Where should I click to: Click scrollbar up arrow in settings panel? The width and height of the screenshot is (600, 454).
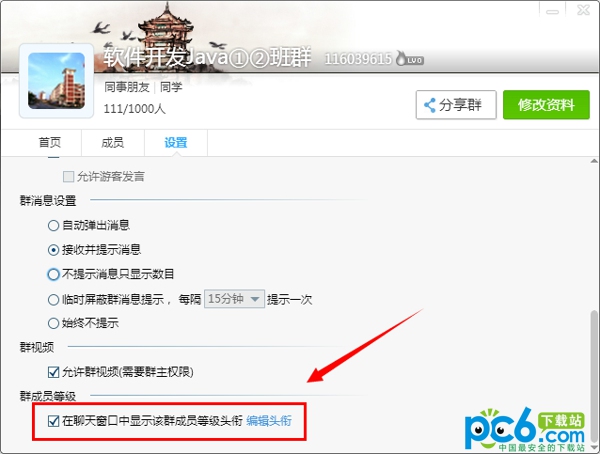[594, 161]
